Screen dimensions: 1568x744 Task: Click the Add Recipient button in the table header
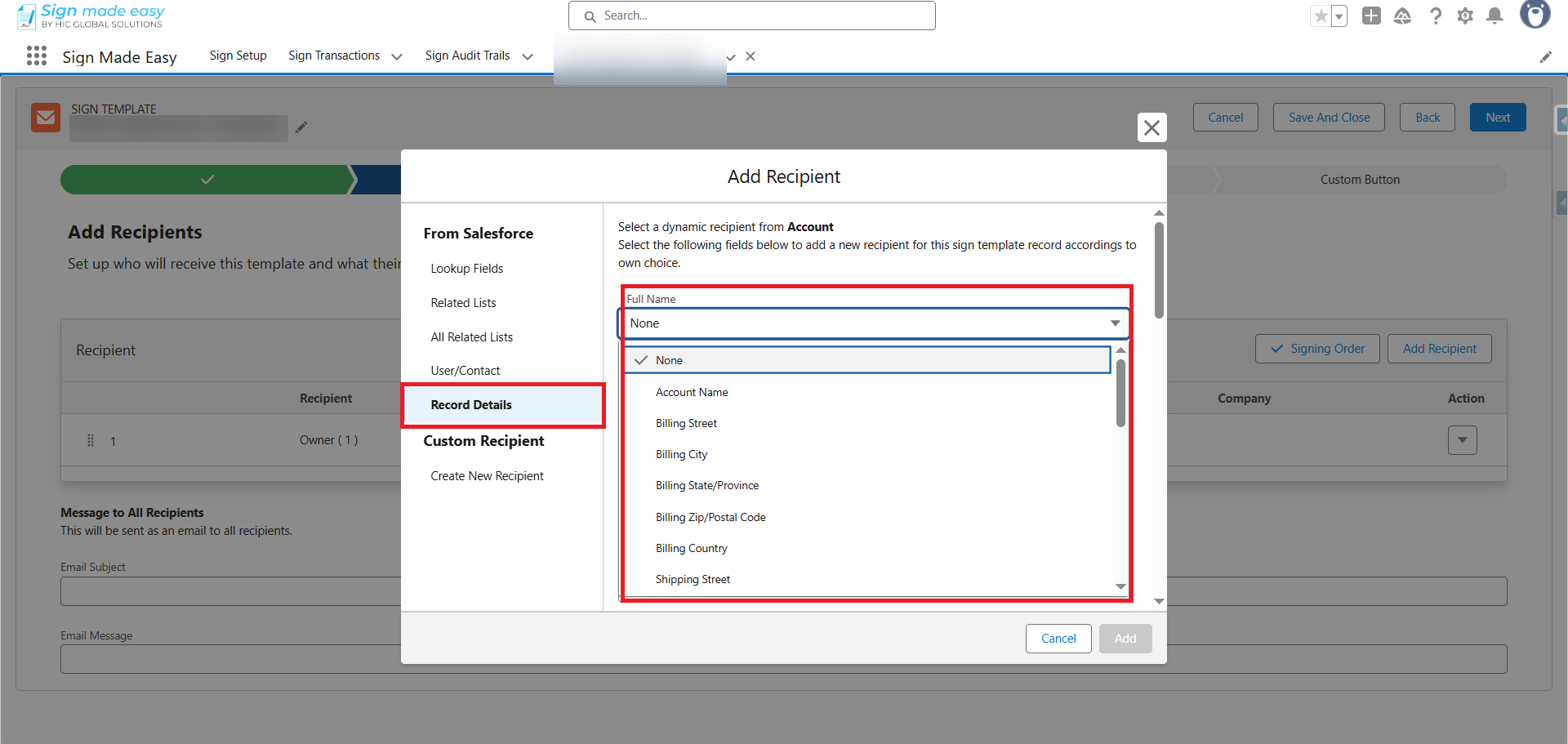click(x=1439, y=349)
